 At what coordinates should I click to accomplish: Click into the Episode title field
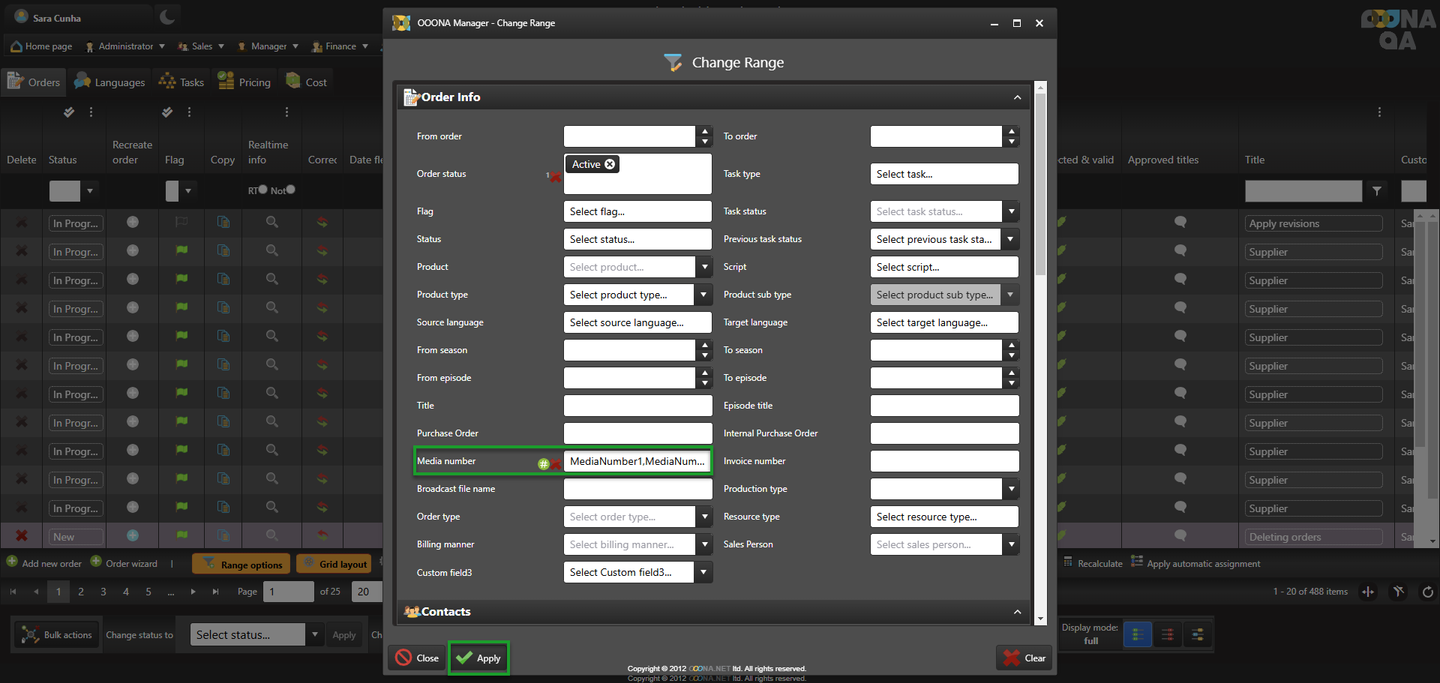coord(944,406)
